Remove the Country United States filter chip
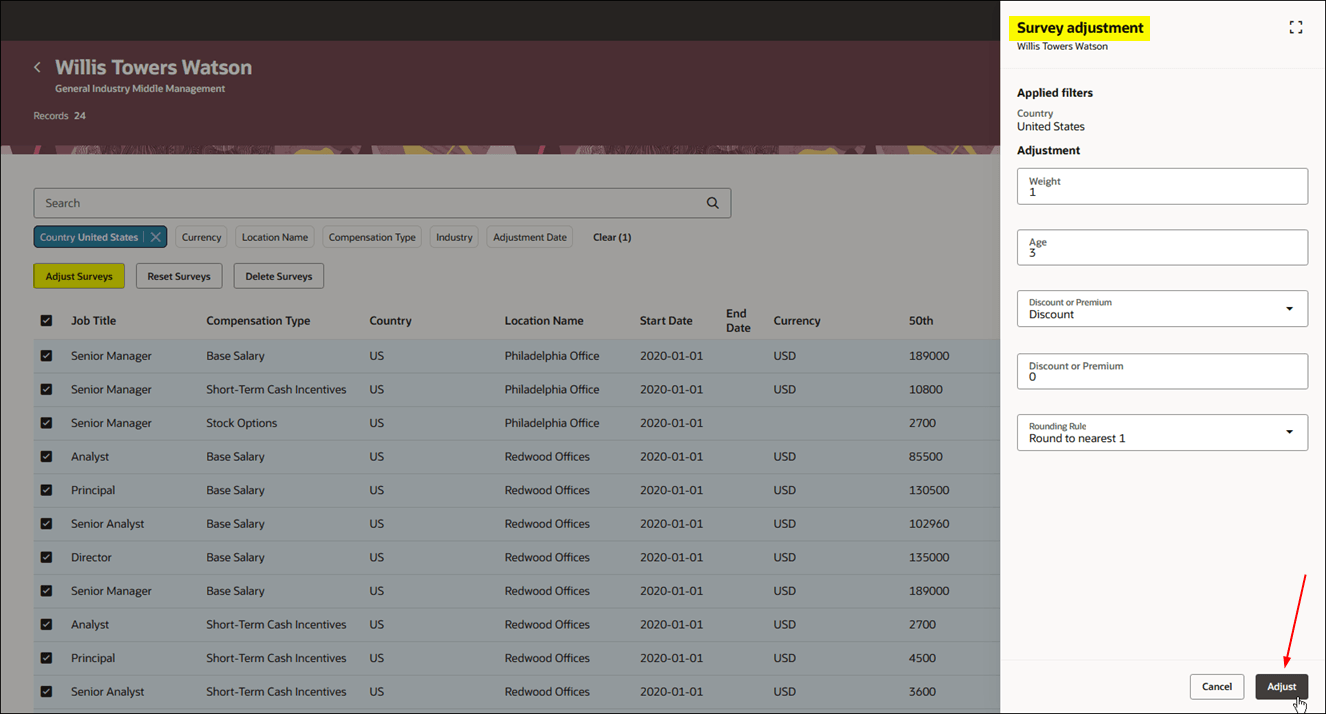Screen dimensions: 1326x714 155,237
